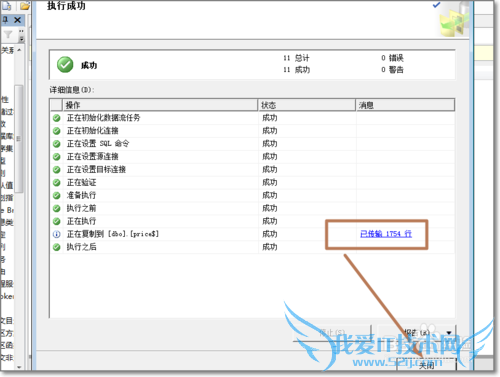Select the 正在执行 row
The width and height of the screenshot is (500, 377).
pos(252,221)
